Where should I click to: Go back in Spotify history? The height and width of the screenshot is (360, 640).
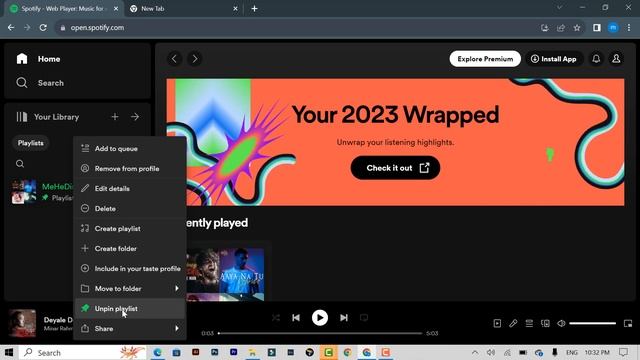(174, 59)
